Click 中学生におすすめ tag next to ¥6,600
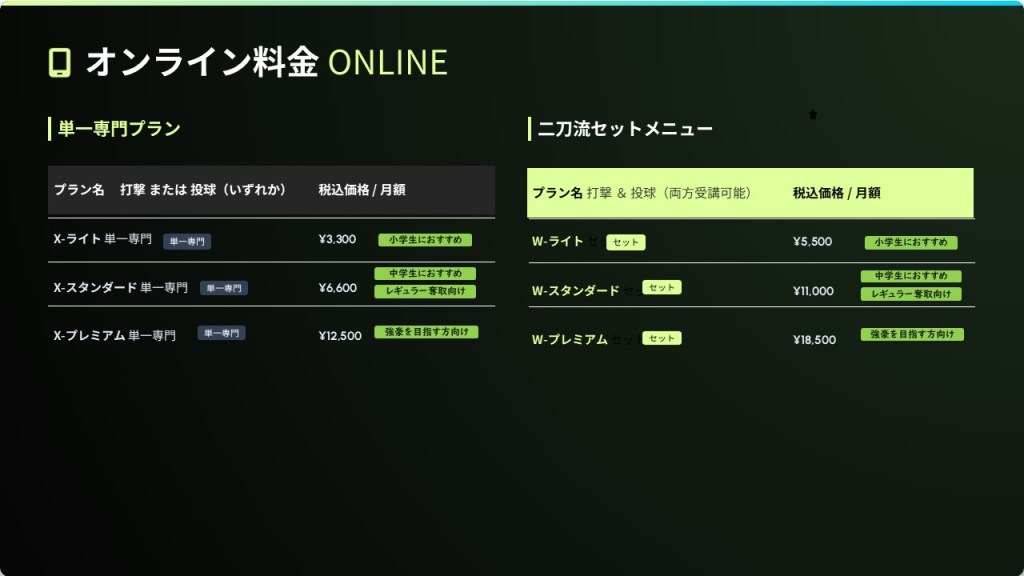The image size is (1024, 576). point(425,274)
